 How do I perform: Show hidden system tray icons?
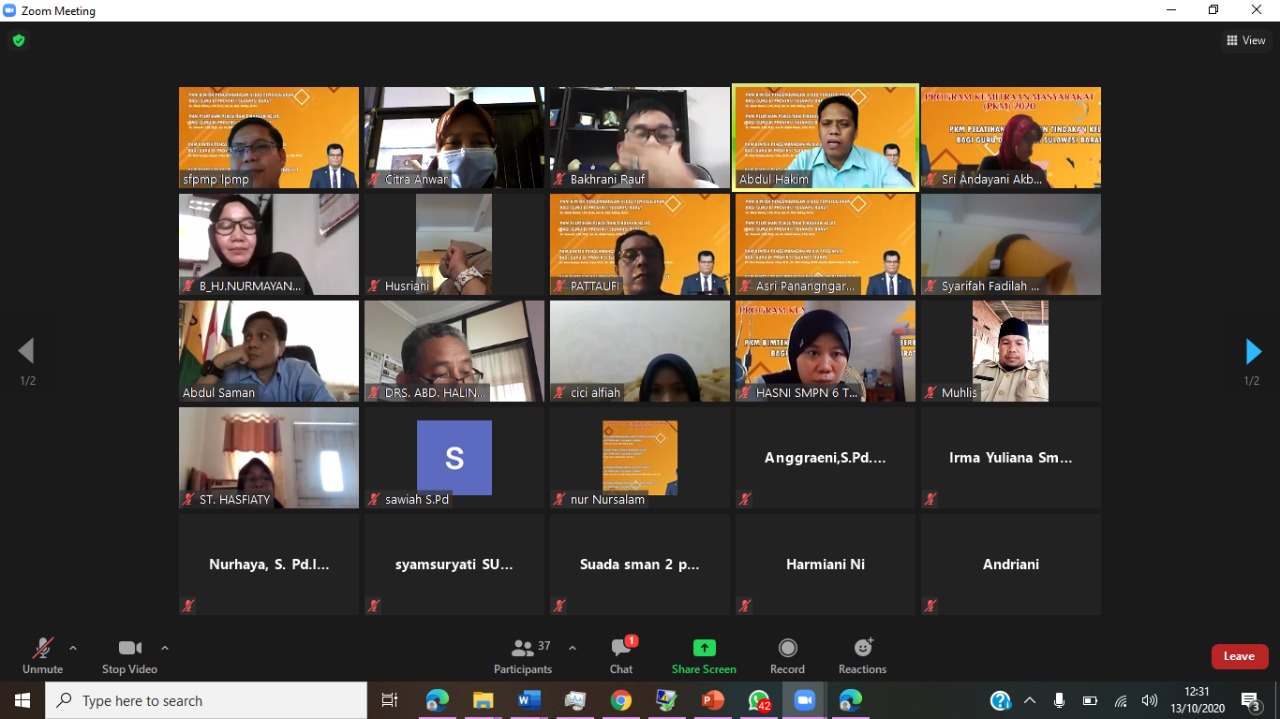1029,700
